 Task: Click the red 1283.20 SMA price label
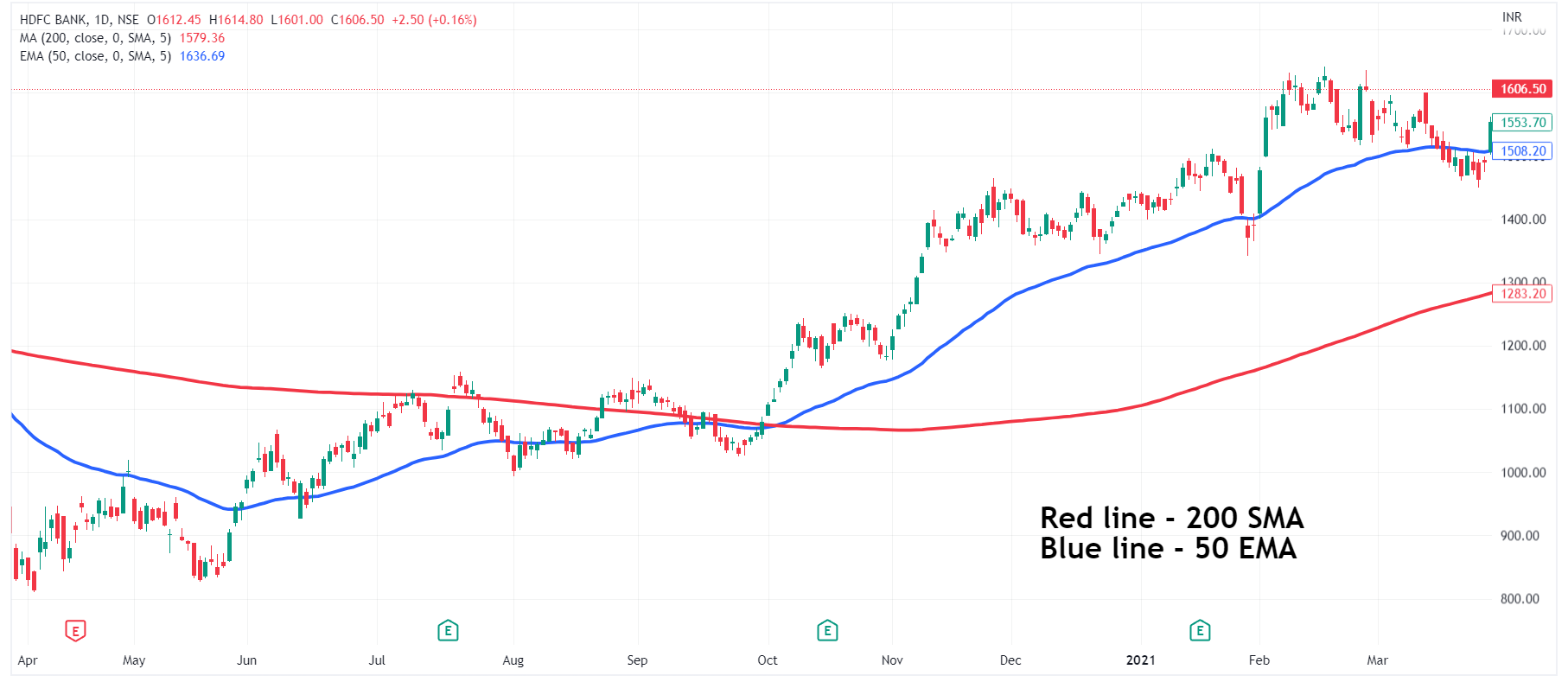(1522, 294)
